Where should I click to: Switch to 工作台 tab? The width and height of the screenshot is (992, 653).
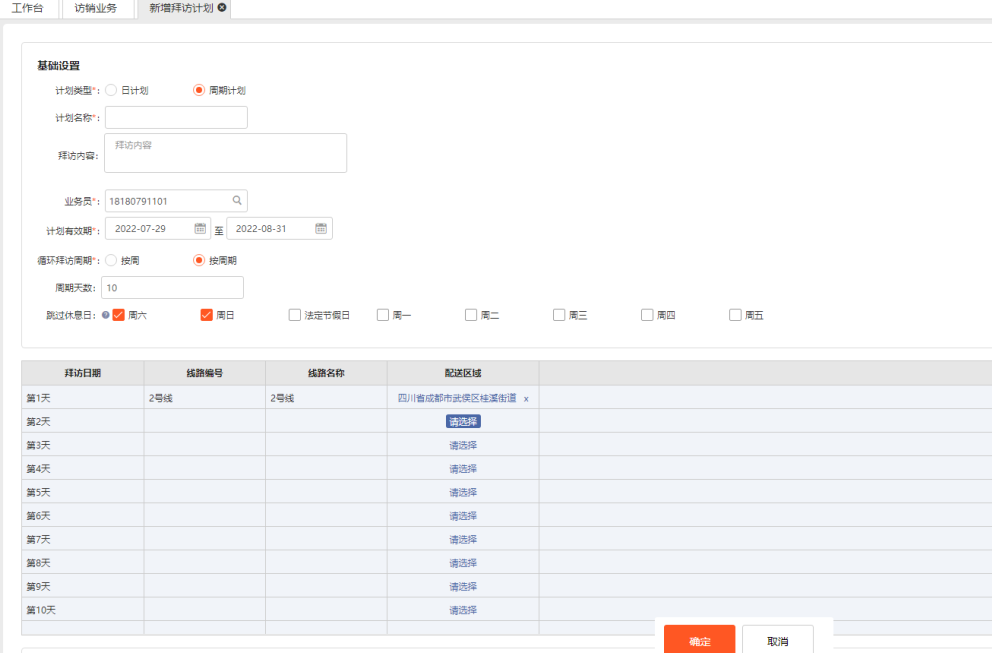(27, 8)
